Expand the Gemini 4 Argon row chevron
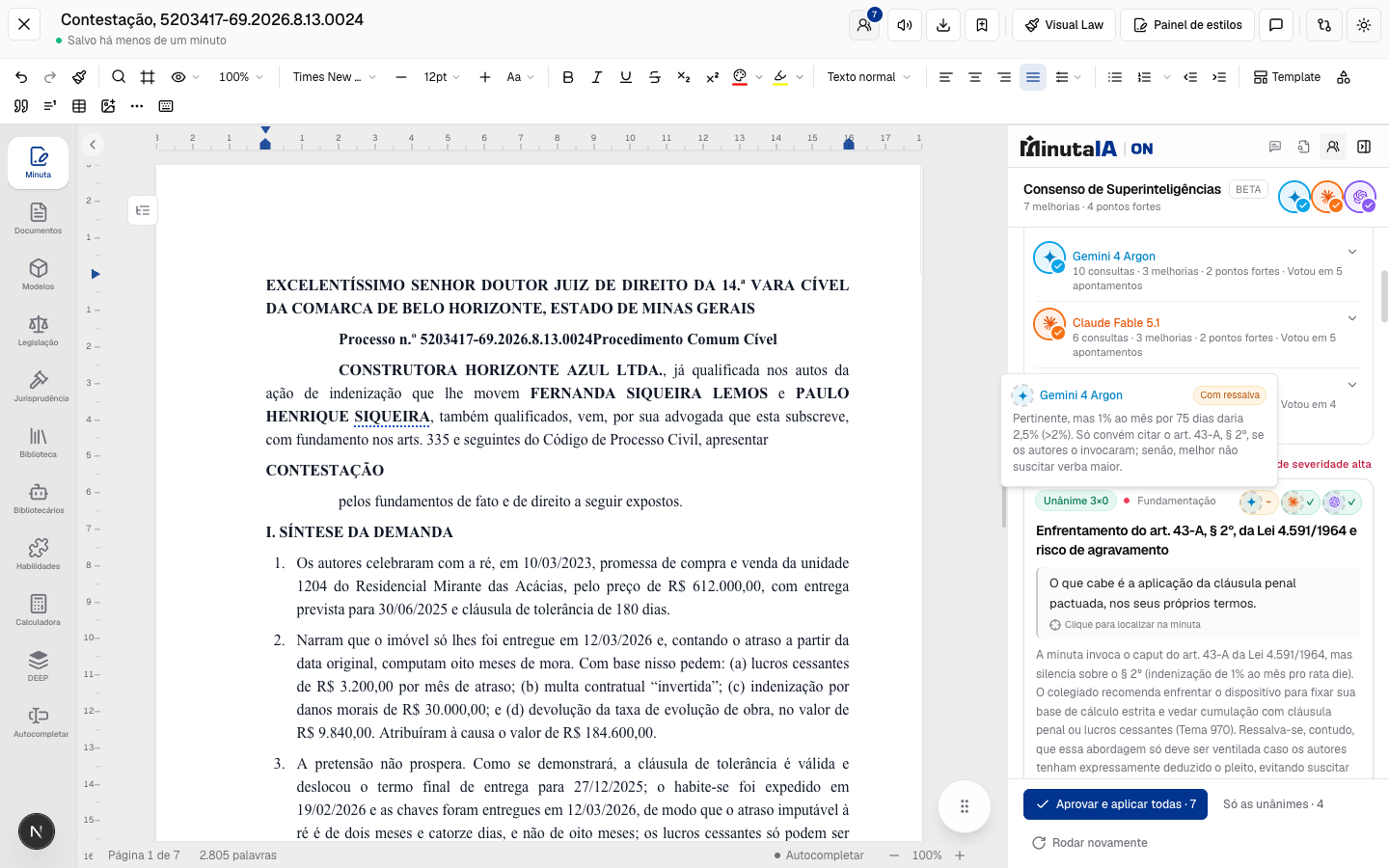The width and height of the screenshot is (1389, 868). (x=1352, y=252)
